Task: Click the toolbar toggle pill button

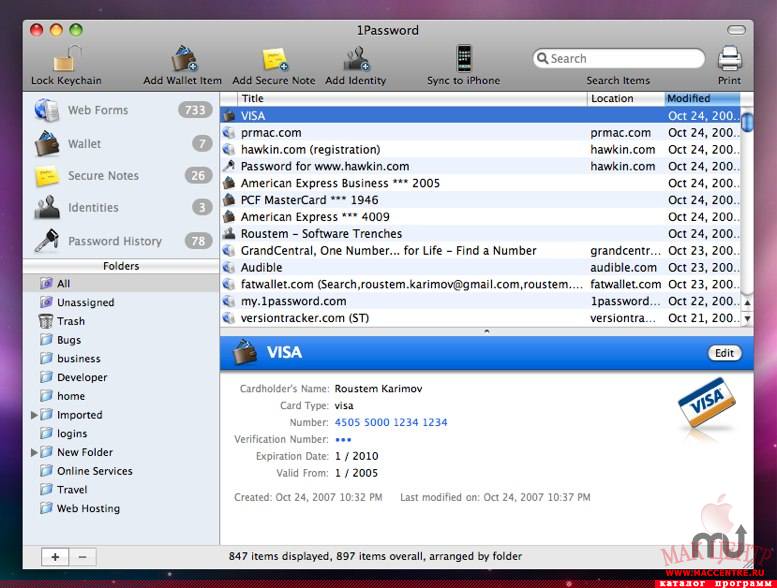Action: pos(736,30)
